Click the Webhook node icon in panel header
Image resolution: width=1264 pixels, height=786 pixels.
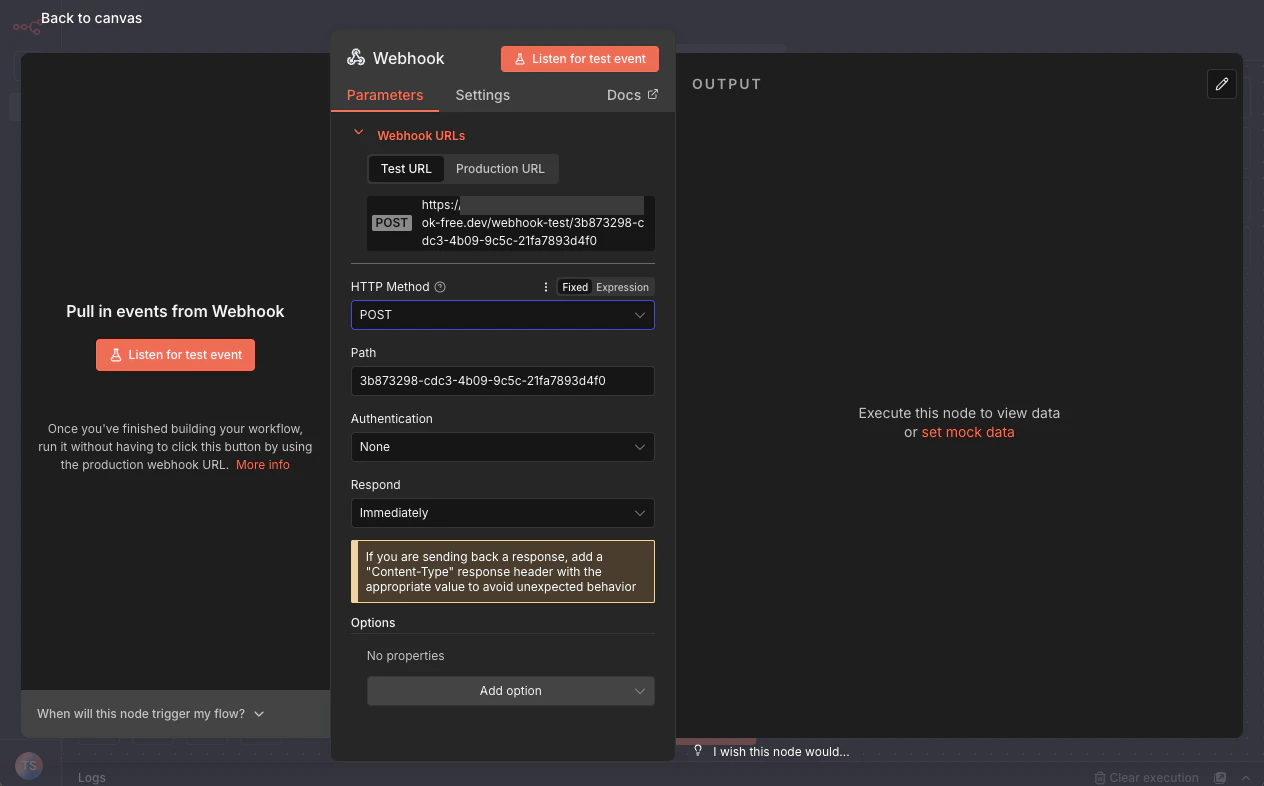356,58
